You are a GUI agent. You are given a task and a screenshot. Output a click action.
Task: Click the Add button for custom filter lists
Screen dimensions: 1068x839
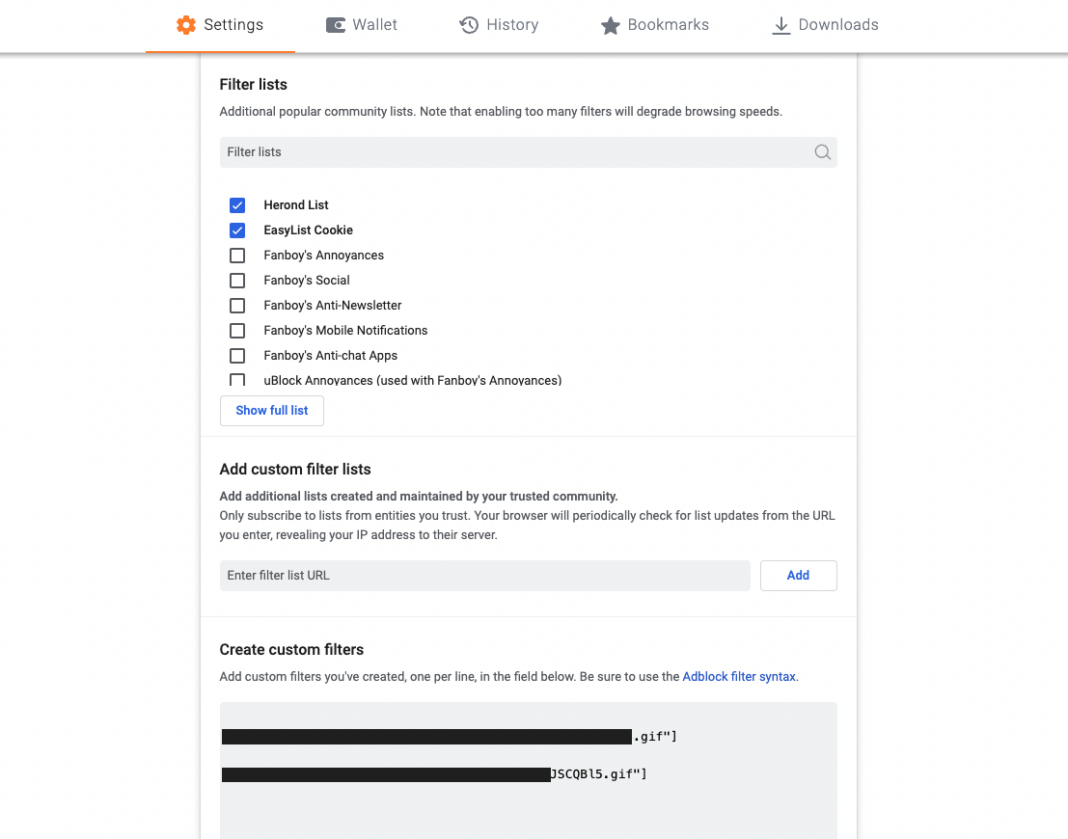(x=798, y=575)
